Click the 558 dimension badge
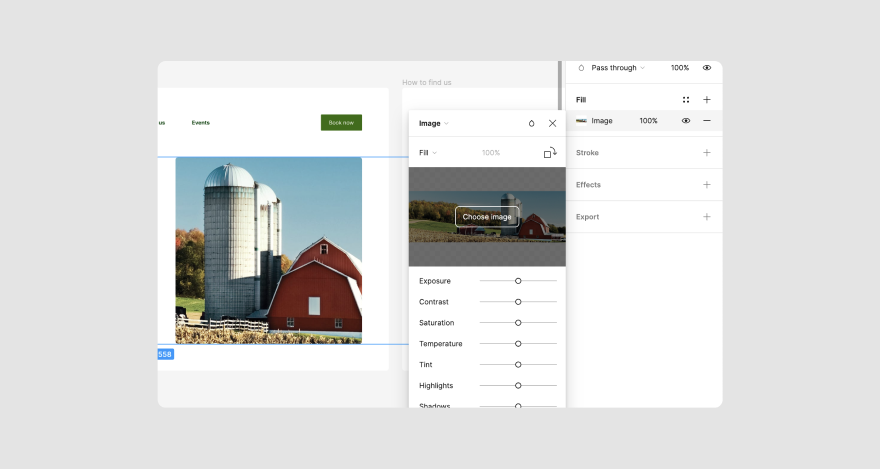The height and width of the screenshot is (469, 880). (165, 354)
